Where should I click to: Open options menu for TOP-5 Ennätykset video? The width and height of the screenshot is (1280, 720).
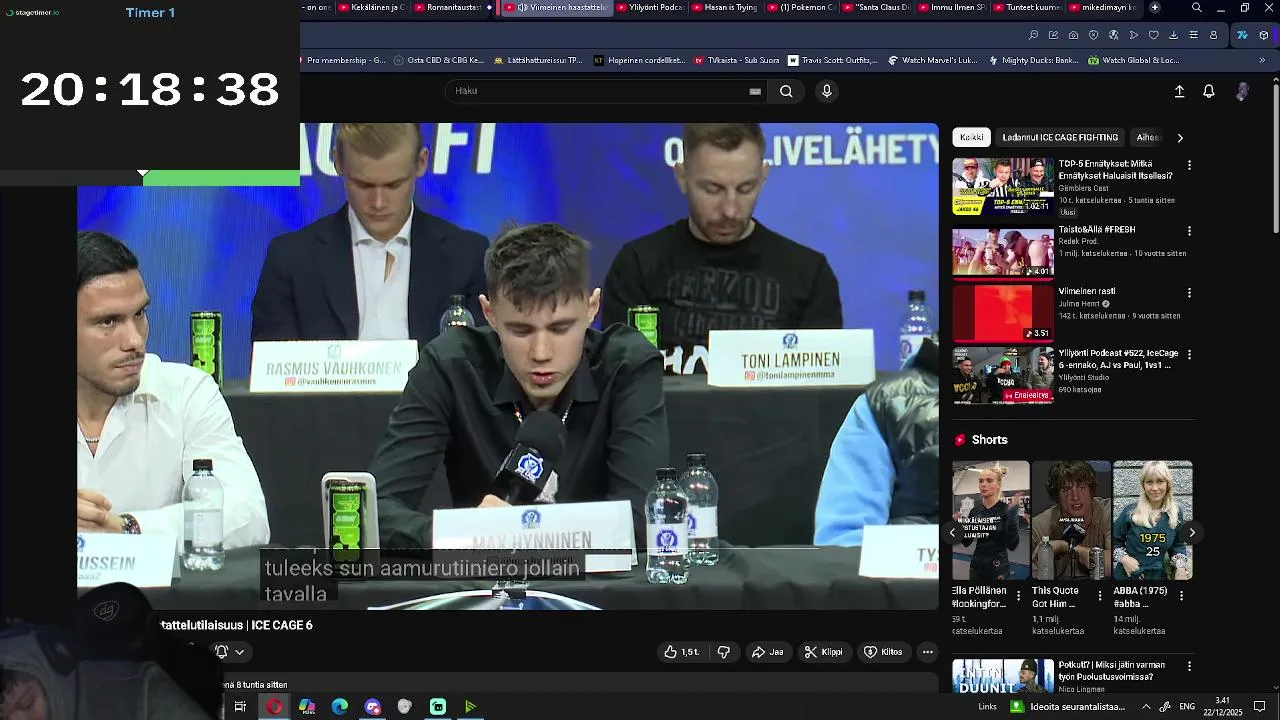coord(1189,164)
